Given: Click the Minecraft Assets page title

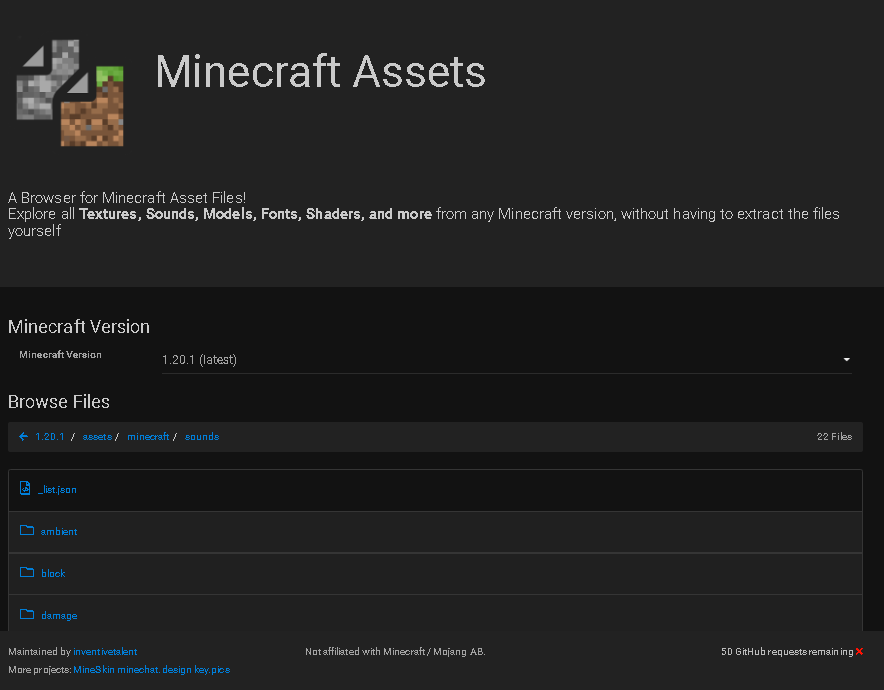Looking at the screenshot, I should (320, 72).
